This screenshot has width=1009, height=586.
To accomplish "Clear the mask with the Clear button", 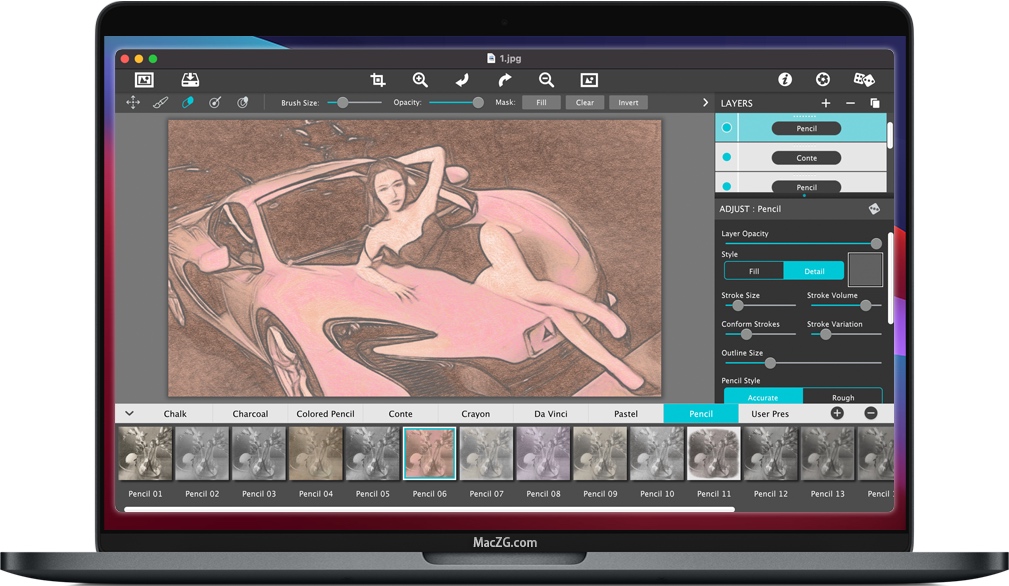I will (x=584, y=102).
